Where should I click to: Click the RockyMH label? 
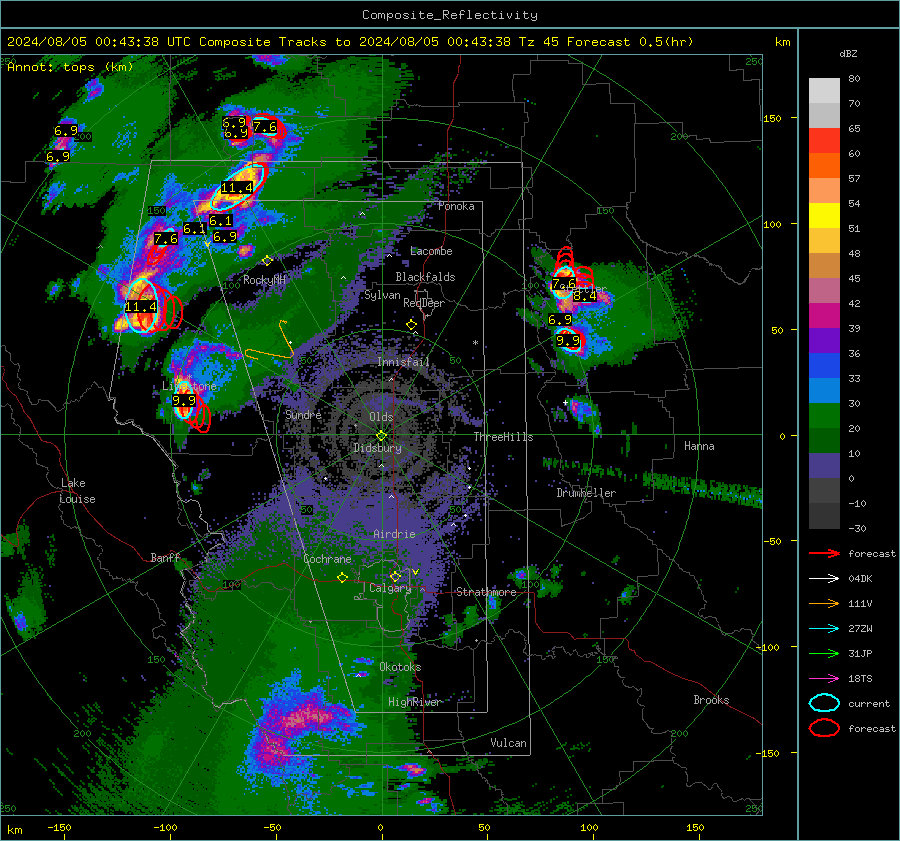pyautogui.click(x=264, y=280)
